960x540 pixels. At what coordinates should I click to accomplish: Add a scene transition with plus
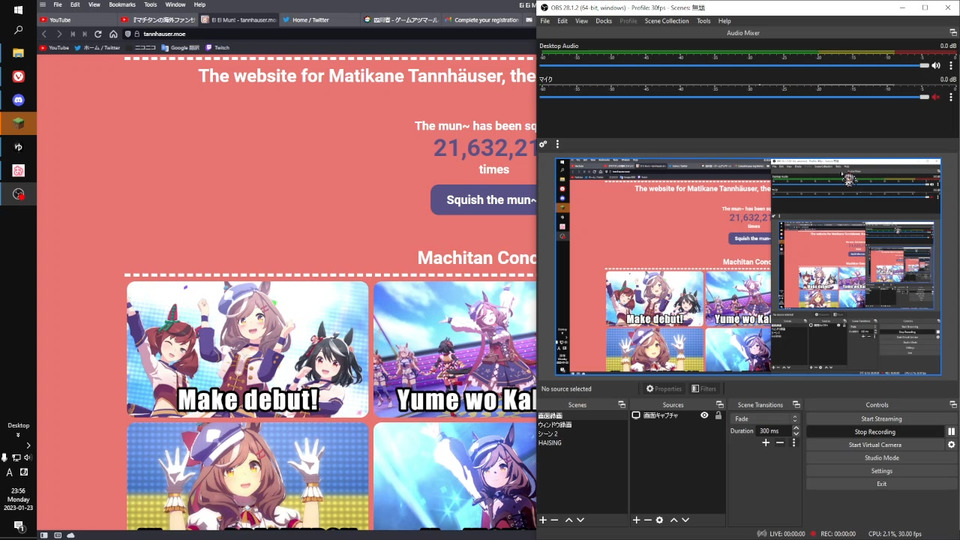(766, 443)
